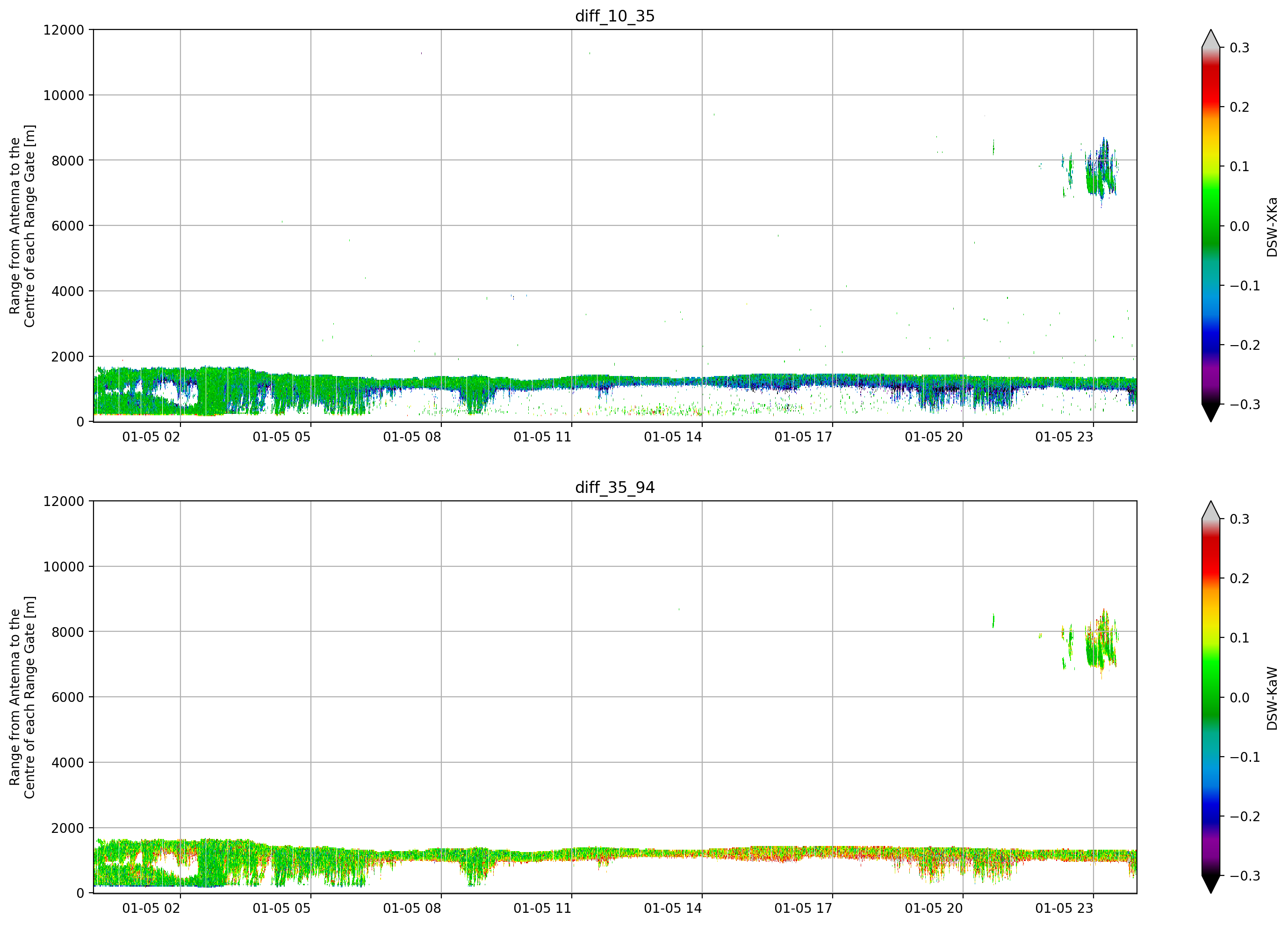Click the 2000 y-tick on diff_10_35 plot
1288x925 pixels.
68,357
